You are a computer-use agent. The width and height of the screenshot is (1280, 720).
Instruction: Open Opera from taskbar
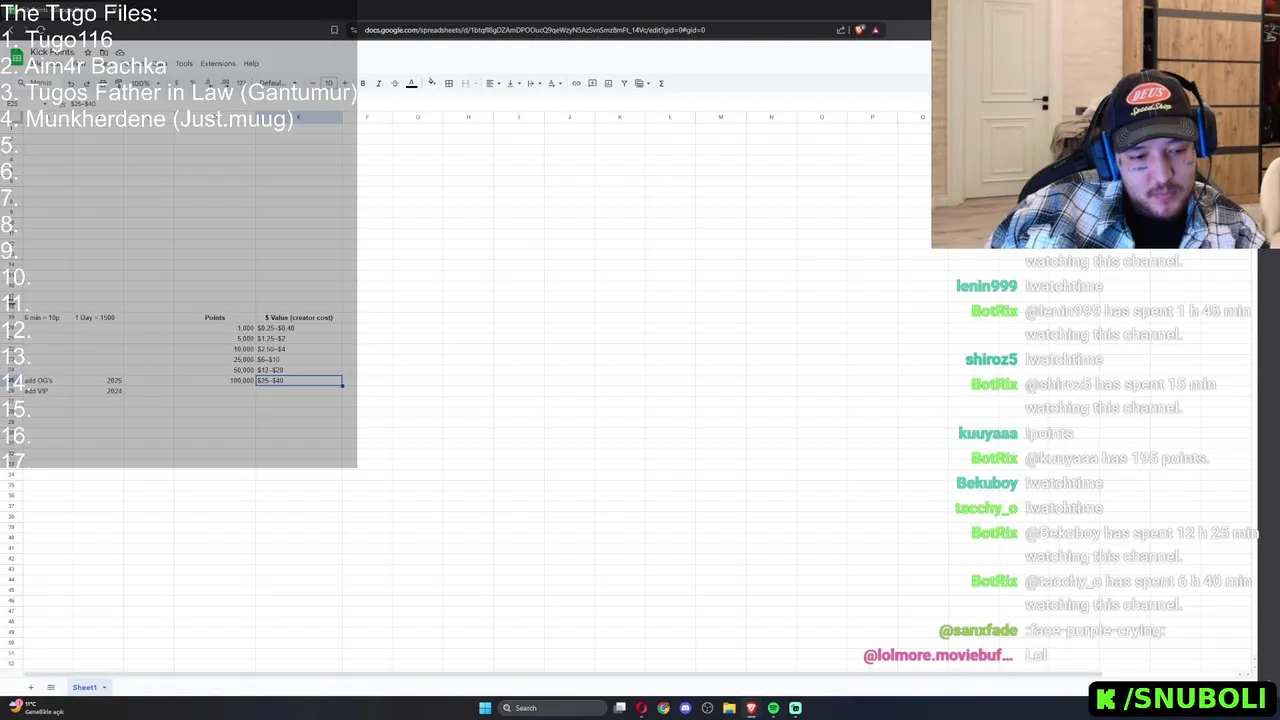pos(641,708)
